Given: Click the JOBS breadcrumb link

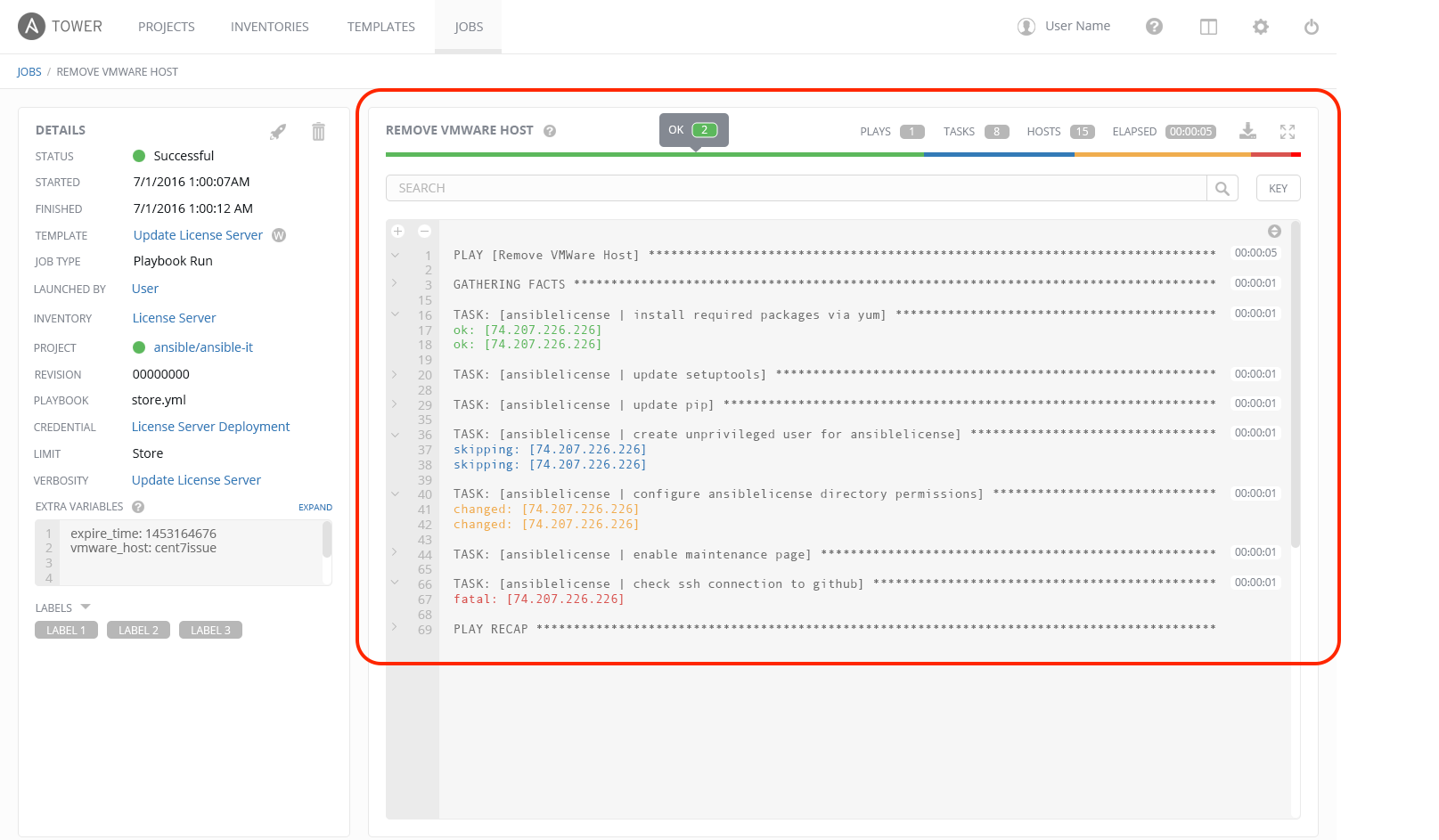Looking at the screenshot, I should point(29,72).
